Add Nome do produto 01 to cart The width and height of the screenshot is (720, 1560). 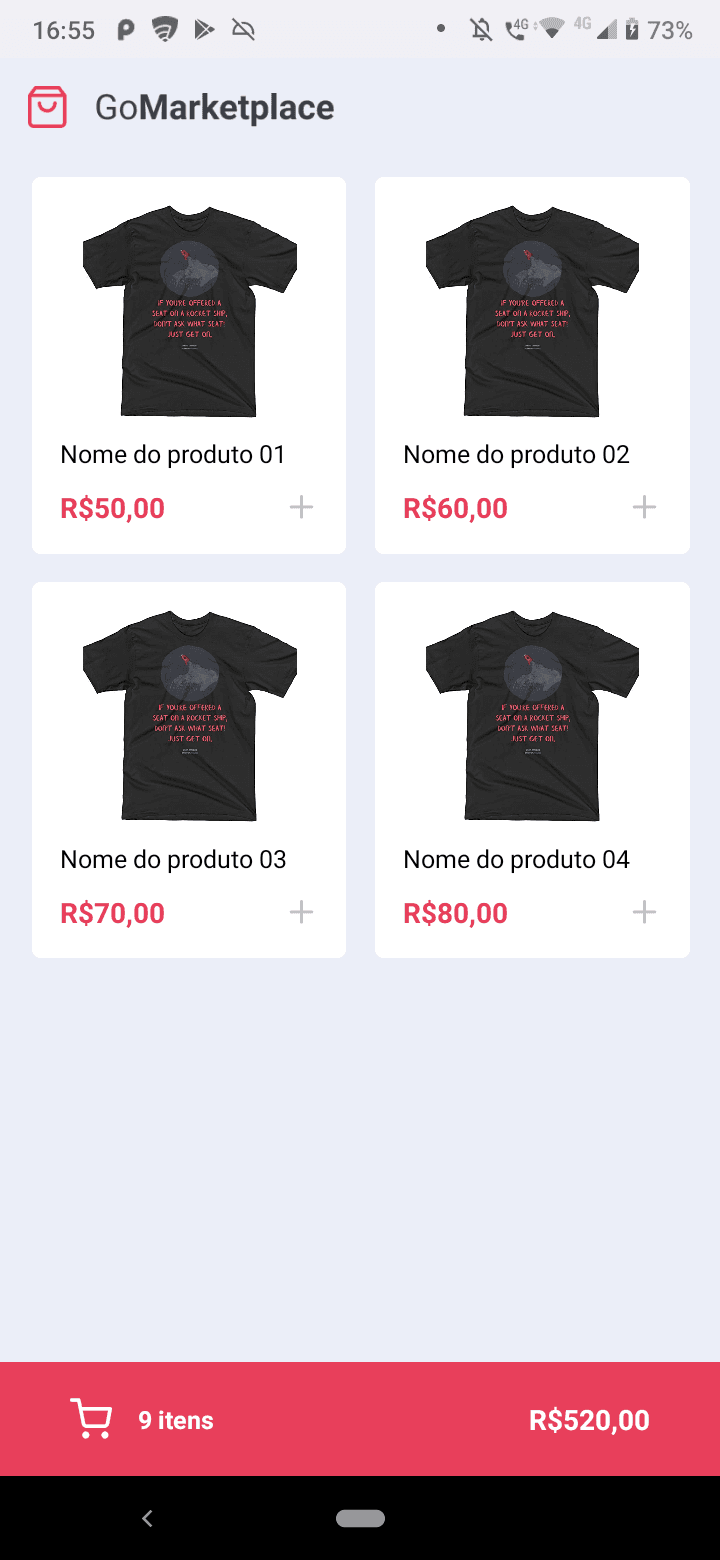pyautogui.click(x=301, y=507)
